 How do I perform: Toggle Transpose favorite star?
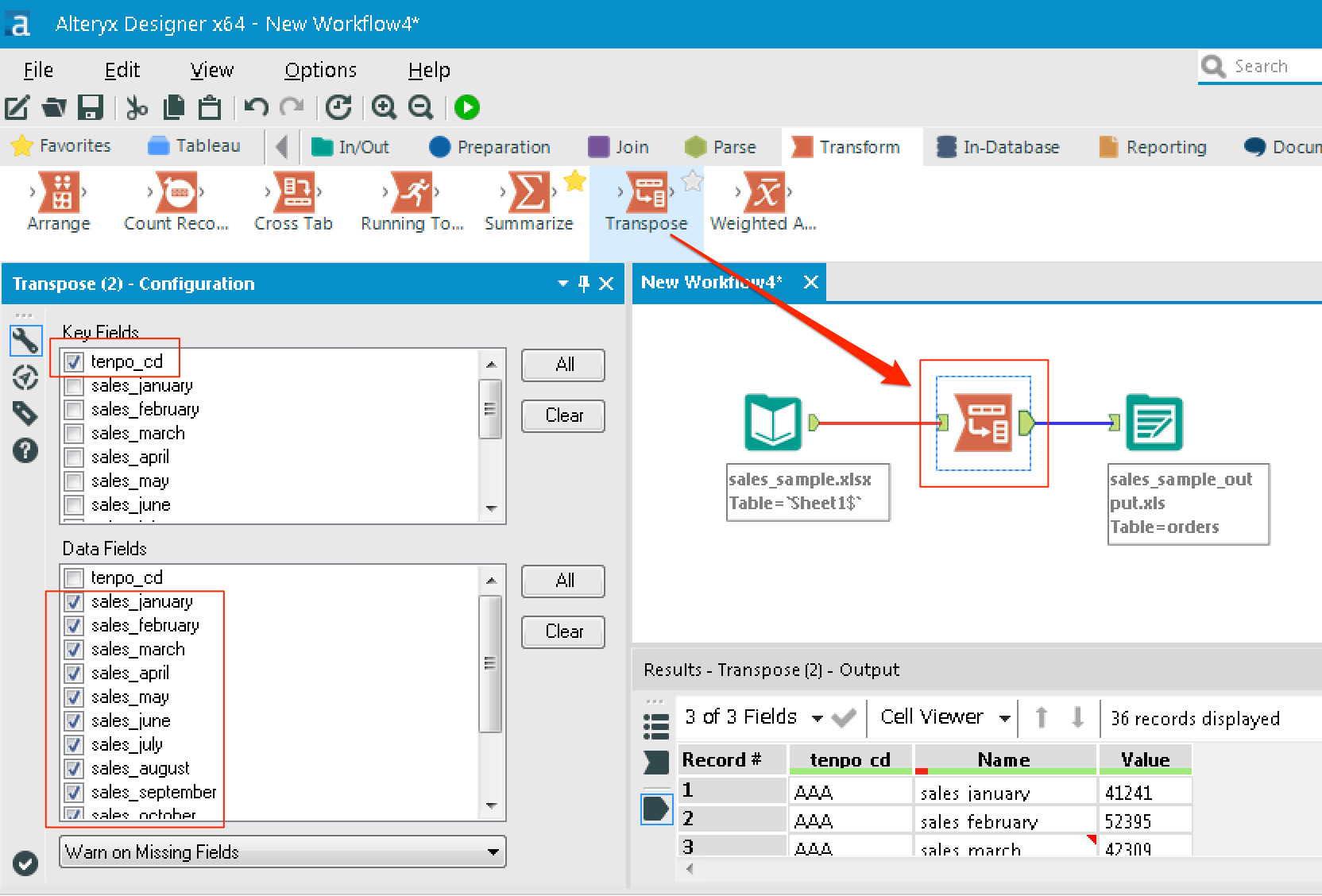[x=693, y=181]
